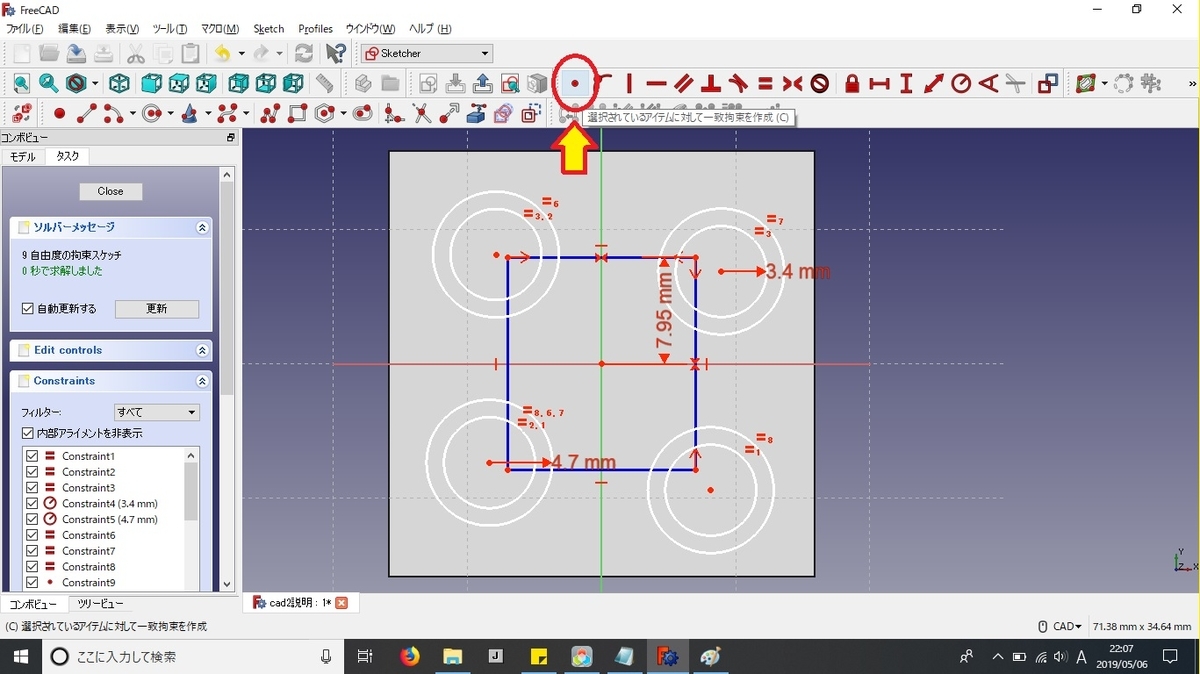
Task: Select the lock constraint tool
Action: point(852,84)
